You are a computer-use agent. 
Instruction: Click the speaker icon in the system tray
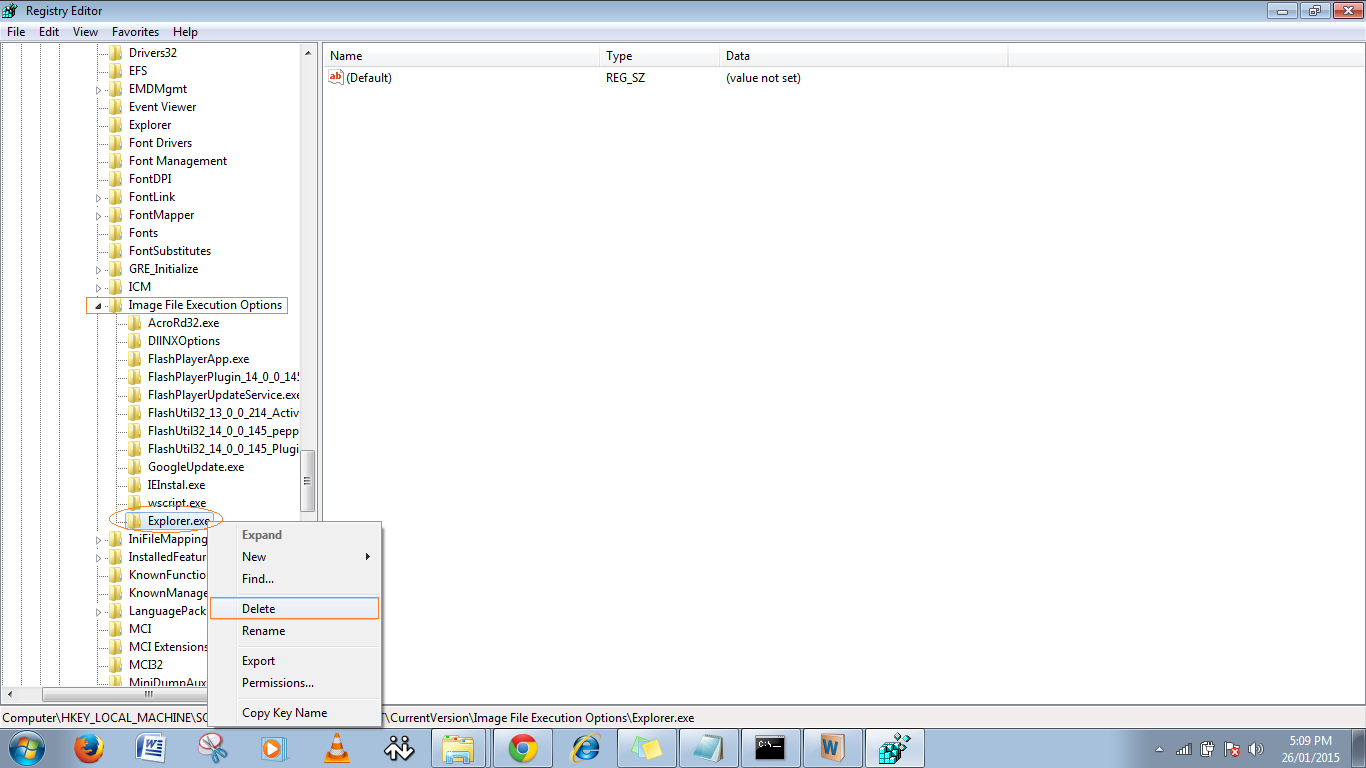click(x=1256, y=747)
